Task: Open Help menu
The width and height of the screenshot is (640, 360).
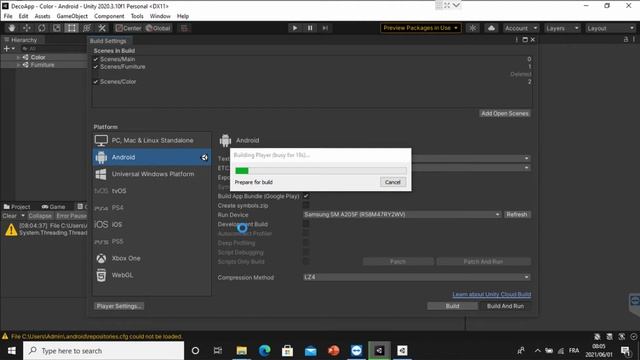Action: (183, 16)
